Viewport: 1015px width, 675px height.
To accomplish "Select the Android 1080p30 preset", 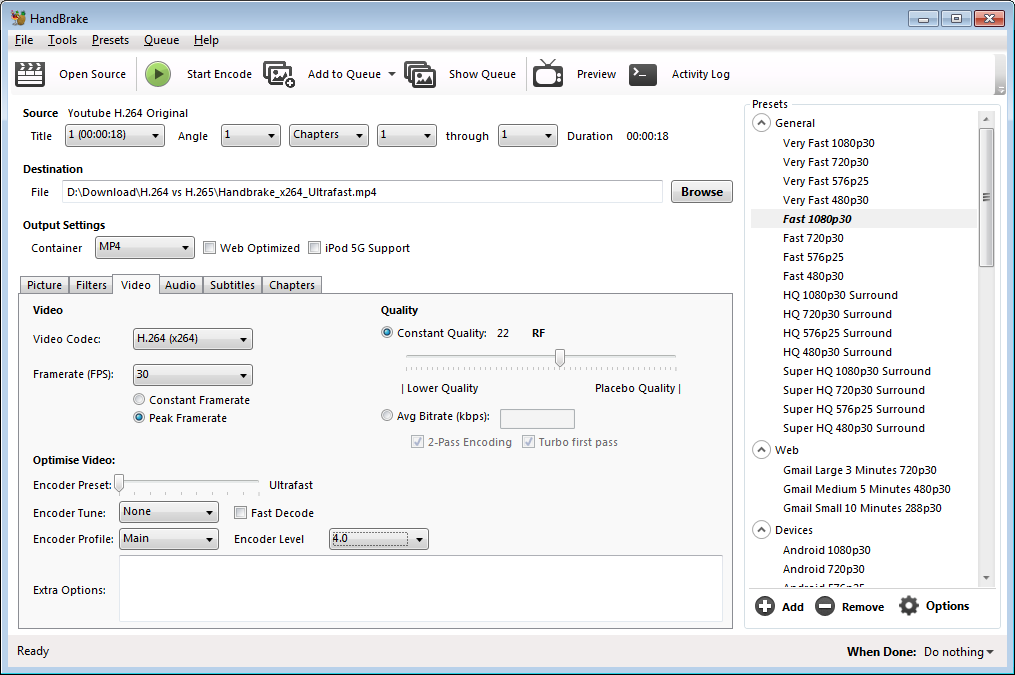I will pos(827,550).
